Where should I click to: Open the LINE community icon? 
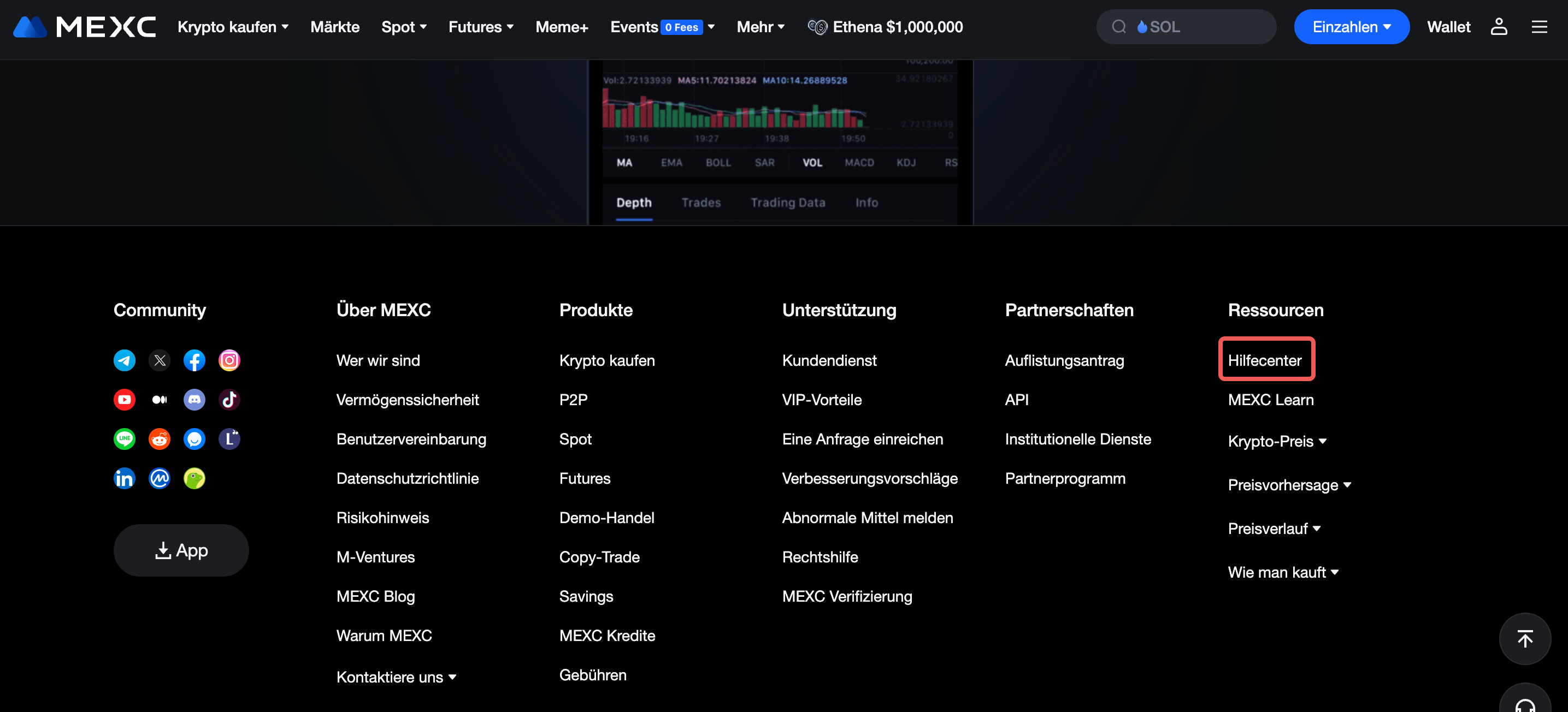pos(124,439)
